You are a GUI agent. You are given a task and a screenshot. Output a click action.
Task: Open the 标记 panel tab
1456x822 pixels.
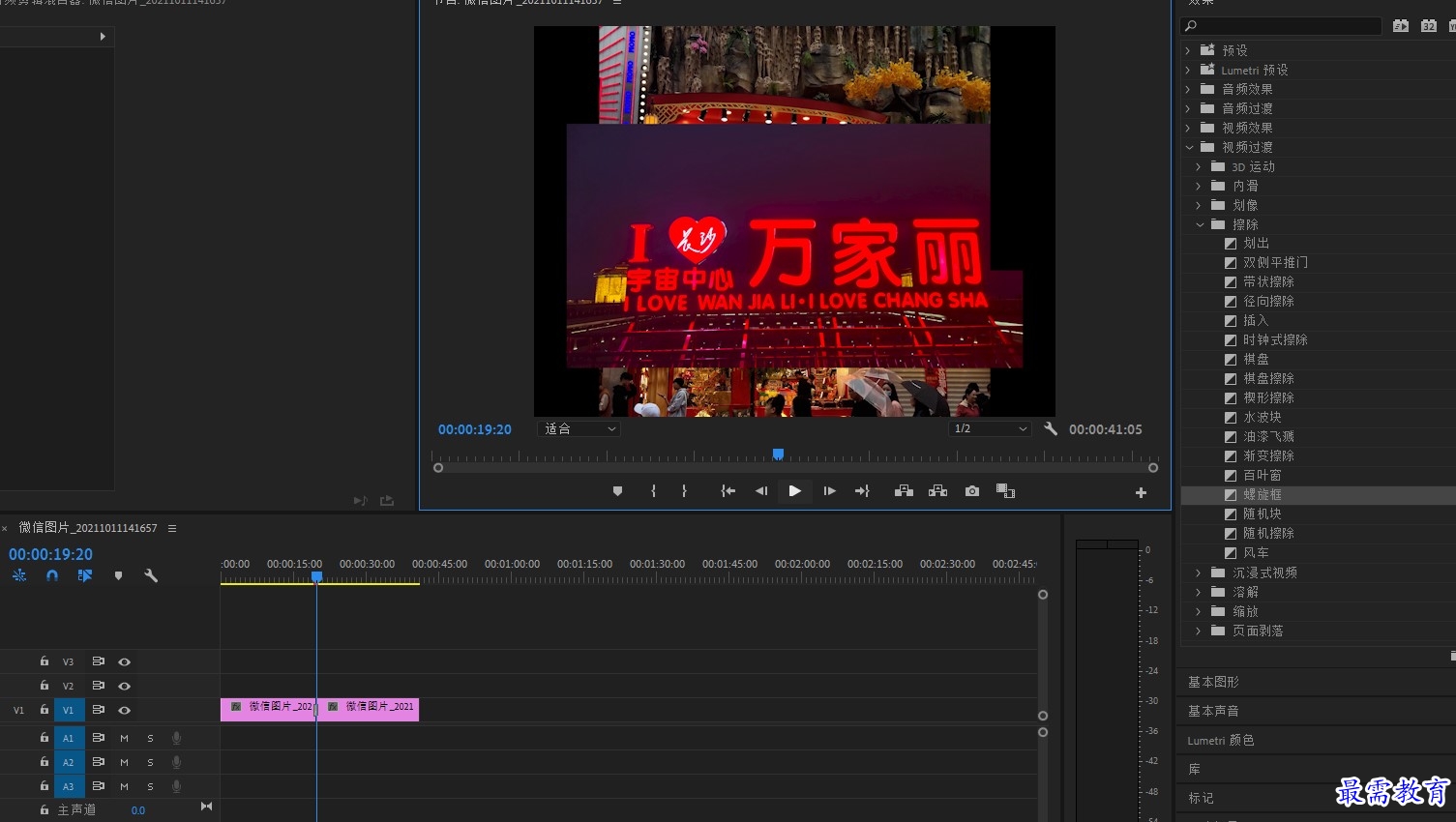click(x=1201, y=798)
